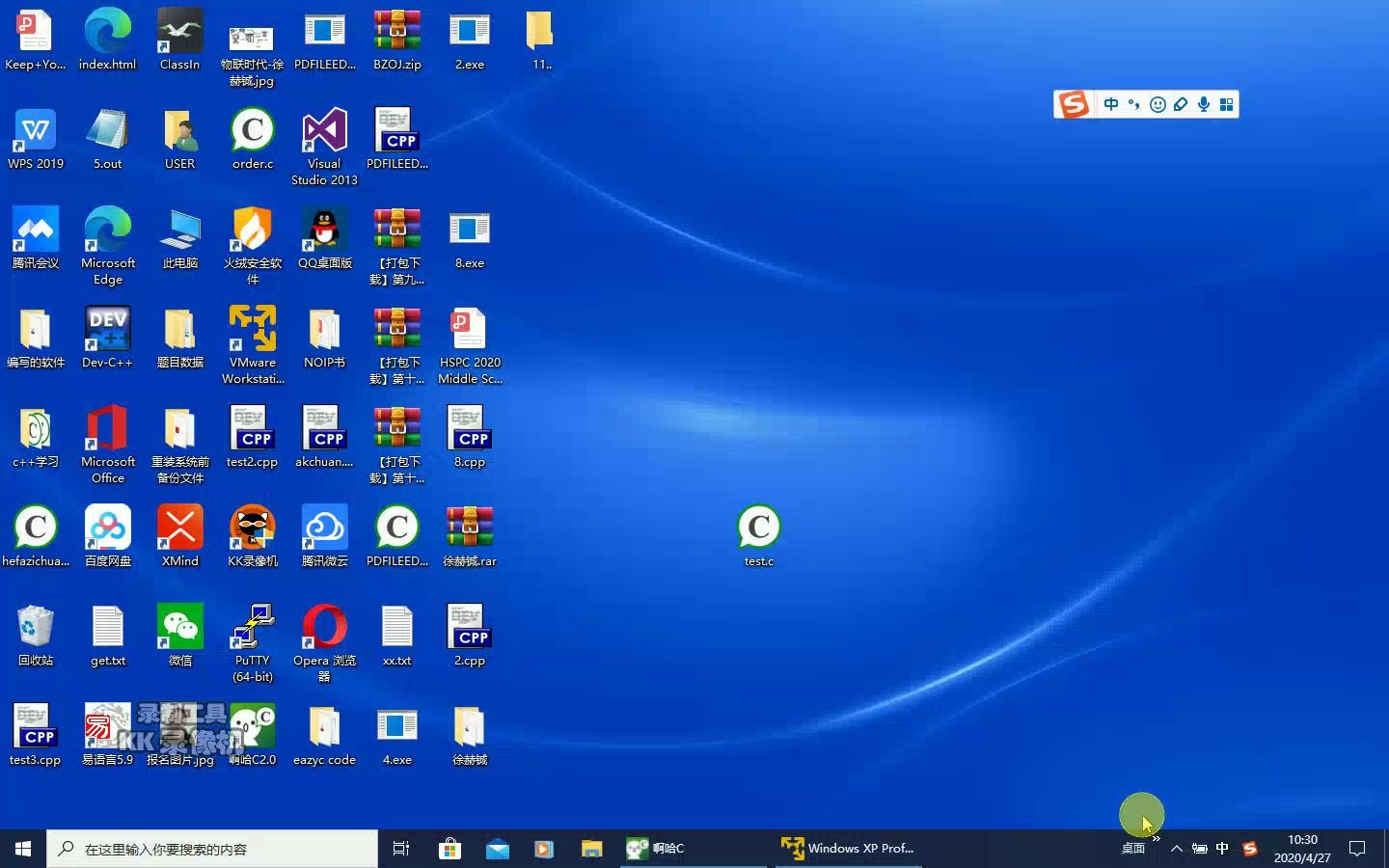Toggle Sogou punctuation mode button
This screenshot has height=868, width=1389.
(x=1134, y=104)
